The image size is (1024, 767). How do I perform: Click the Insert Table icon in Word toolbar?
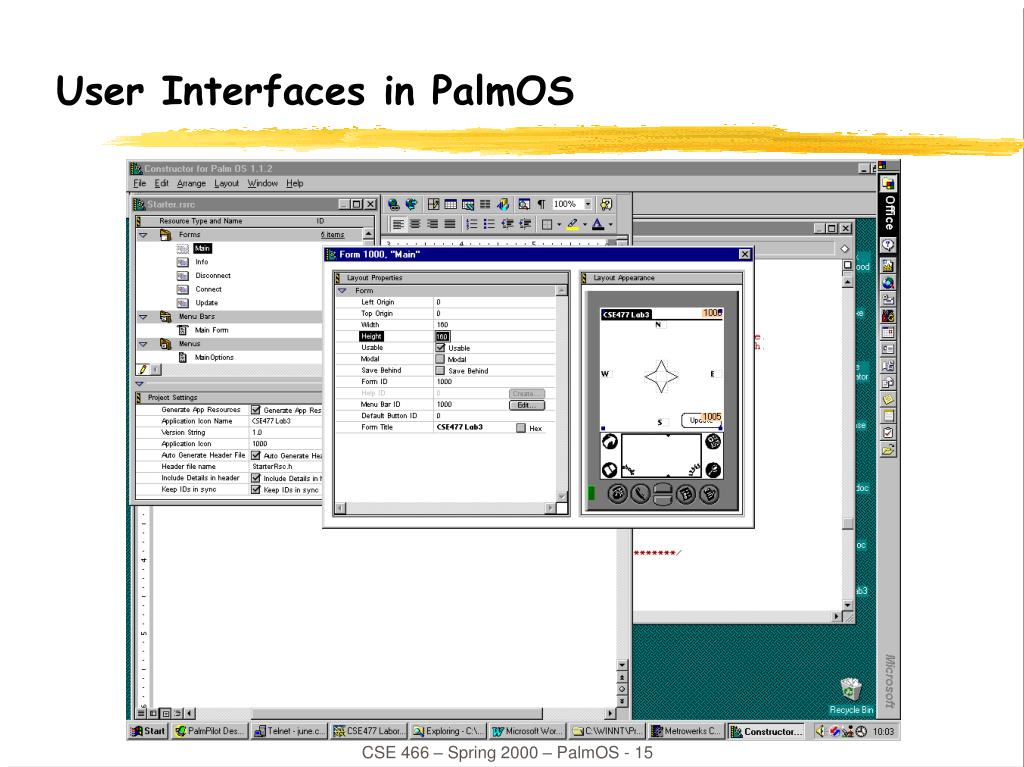[x=451, y=204]
